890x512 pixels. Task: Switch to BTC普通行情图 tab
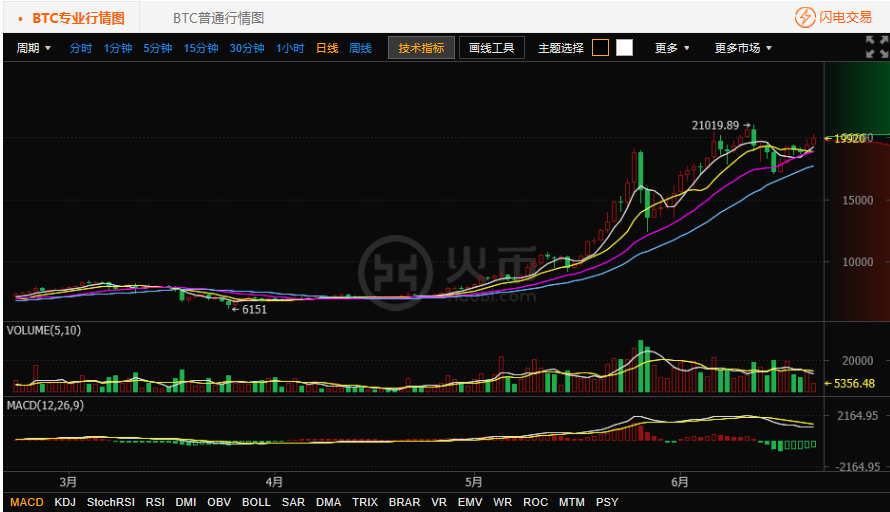pyautogui.click(x=218, y=18)
